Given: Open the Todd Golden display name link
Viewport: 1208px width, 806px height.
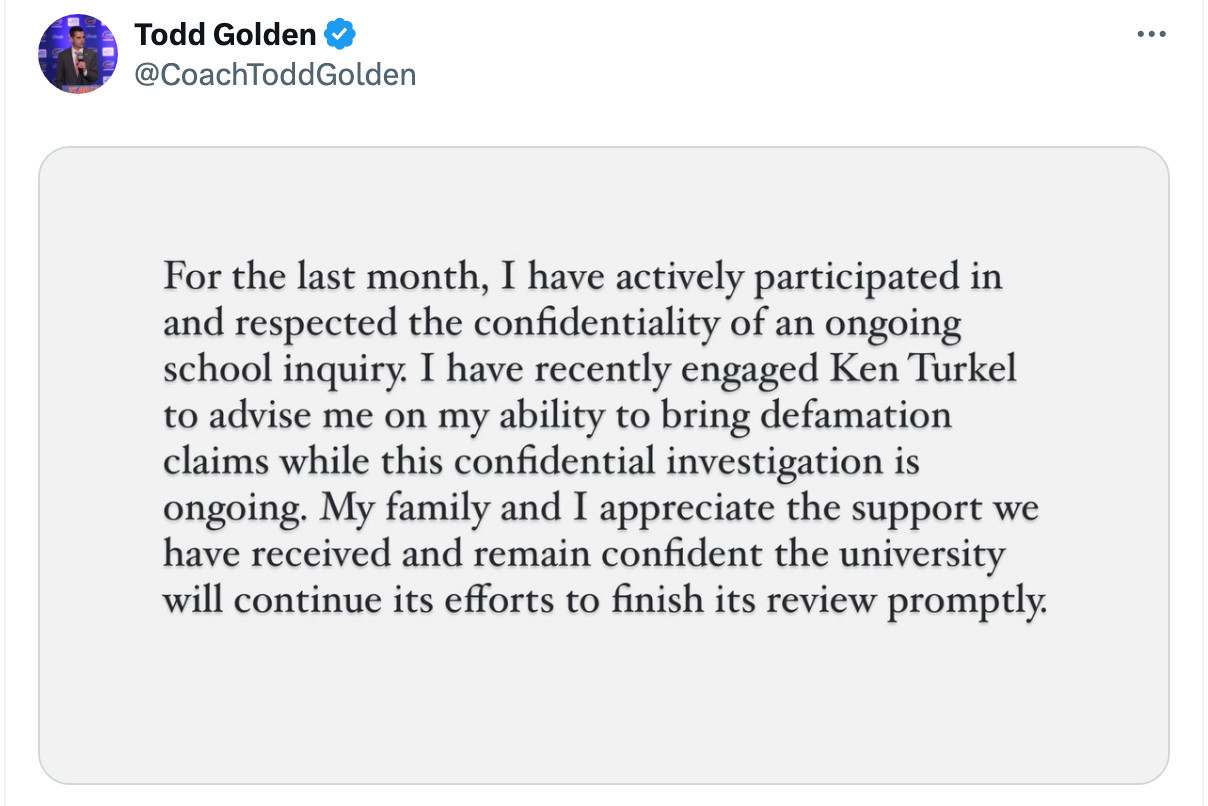Looking at the screenshot, I should pos(225,35).
